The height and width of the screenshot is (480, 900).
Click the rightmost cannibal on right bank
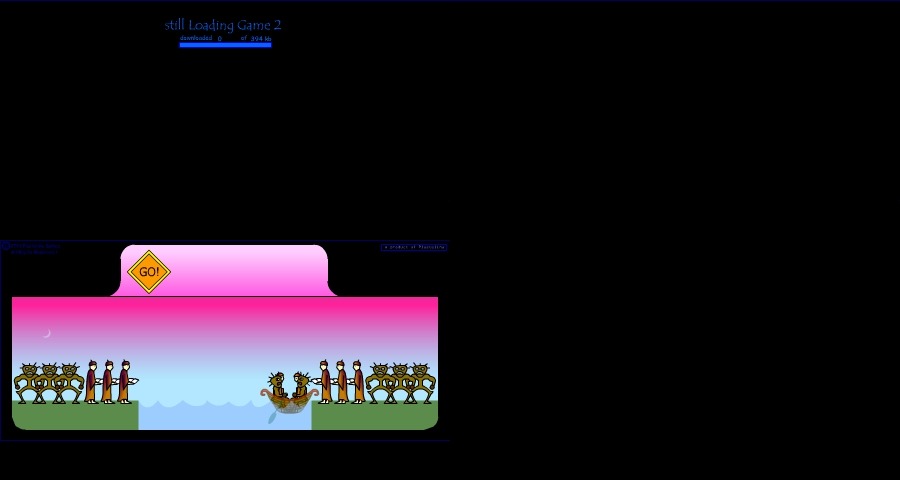coord(421,383)
